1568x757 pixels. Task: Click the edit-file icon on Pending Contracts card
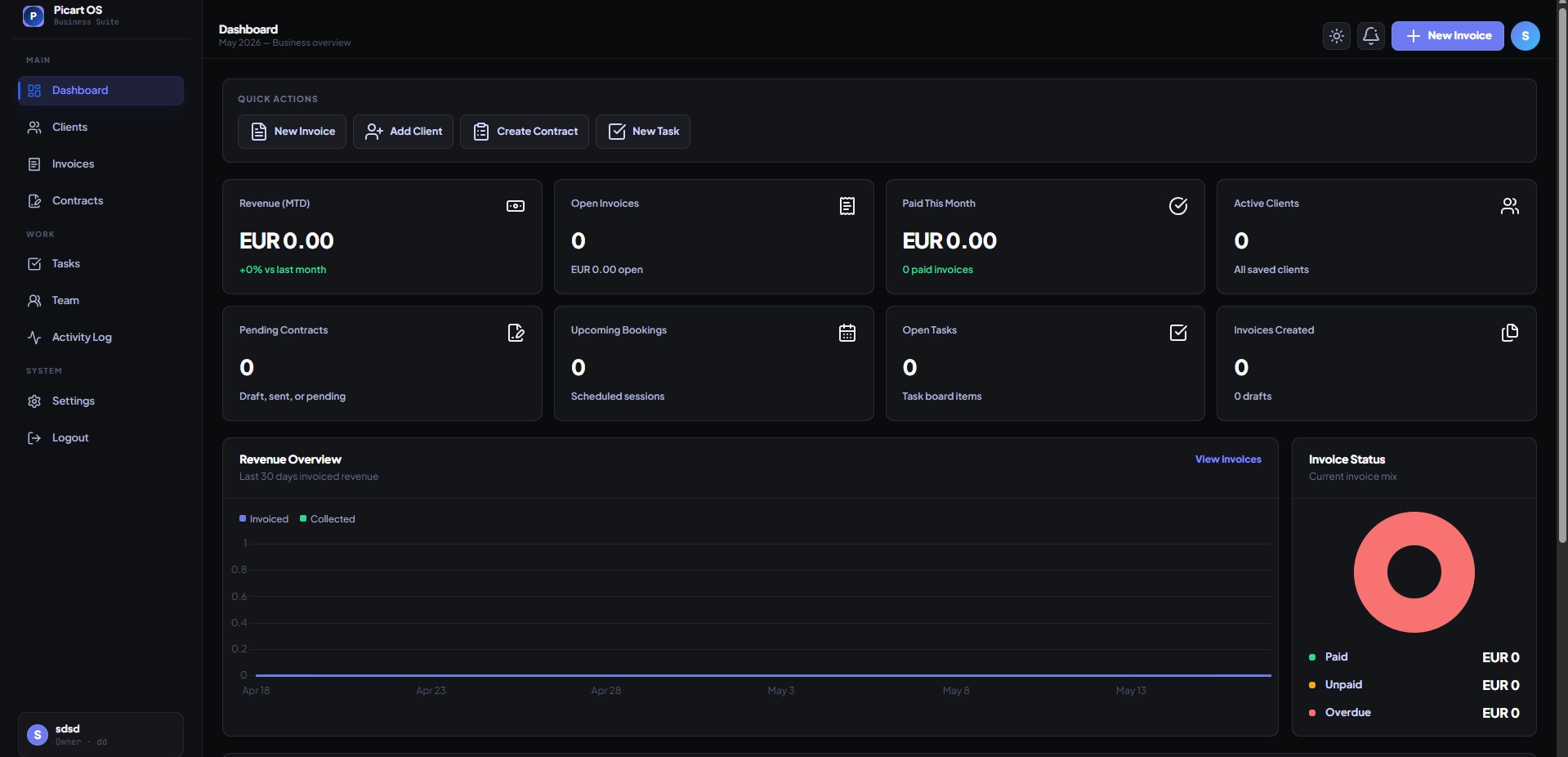(516, 333)
